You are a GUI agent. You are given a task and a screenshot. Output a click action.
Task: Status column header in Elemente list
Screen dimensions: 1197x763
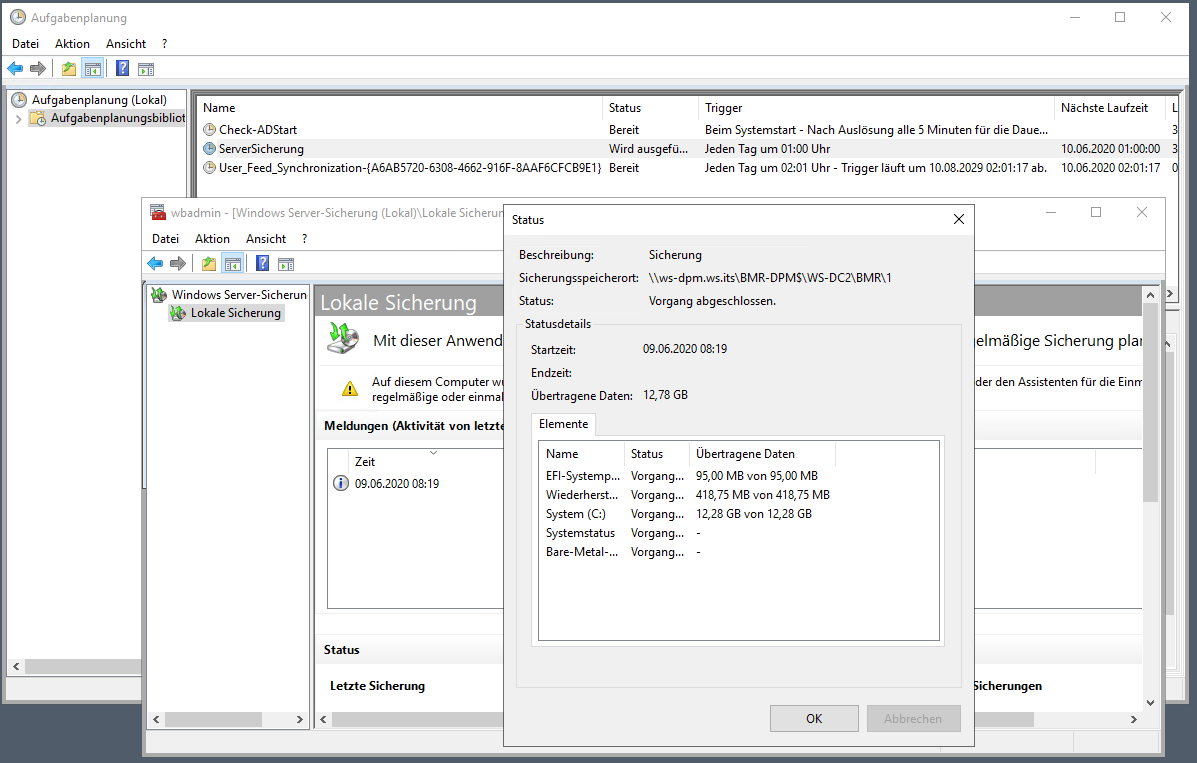(657, 454)
